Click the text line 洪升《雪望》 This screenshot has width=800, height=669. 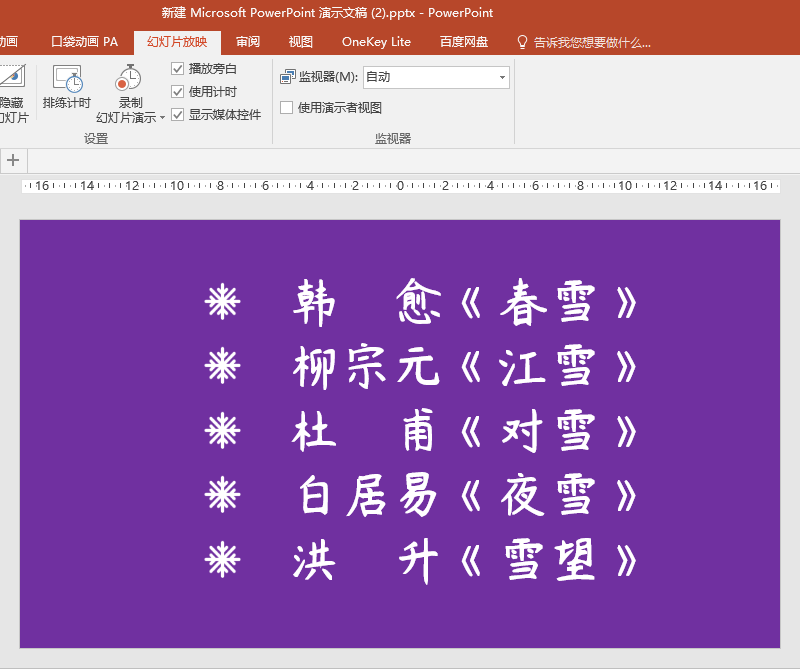(464, 560)
